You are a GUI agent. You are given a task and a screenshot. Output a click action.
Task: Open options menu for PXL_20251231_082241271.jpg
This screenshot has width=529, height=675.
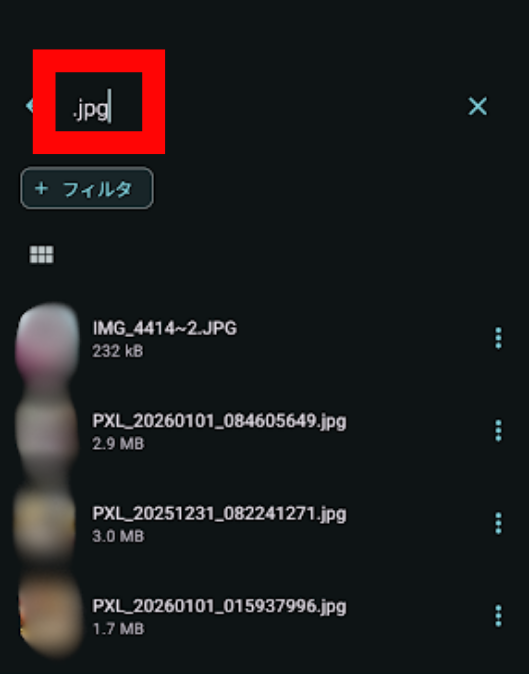pyautogui.click(x=498, y=523)
